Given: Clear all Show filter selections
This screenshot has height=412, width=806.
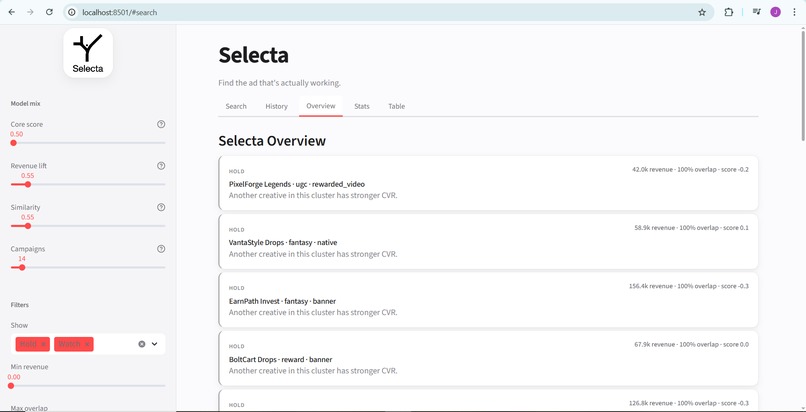Looking at the screenshot, I should pos(142,344).
